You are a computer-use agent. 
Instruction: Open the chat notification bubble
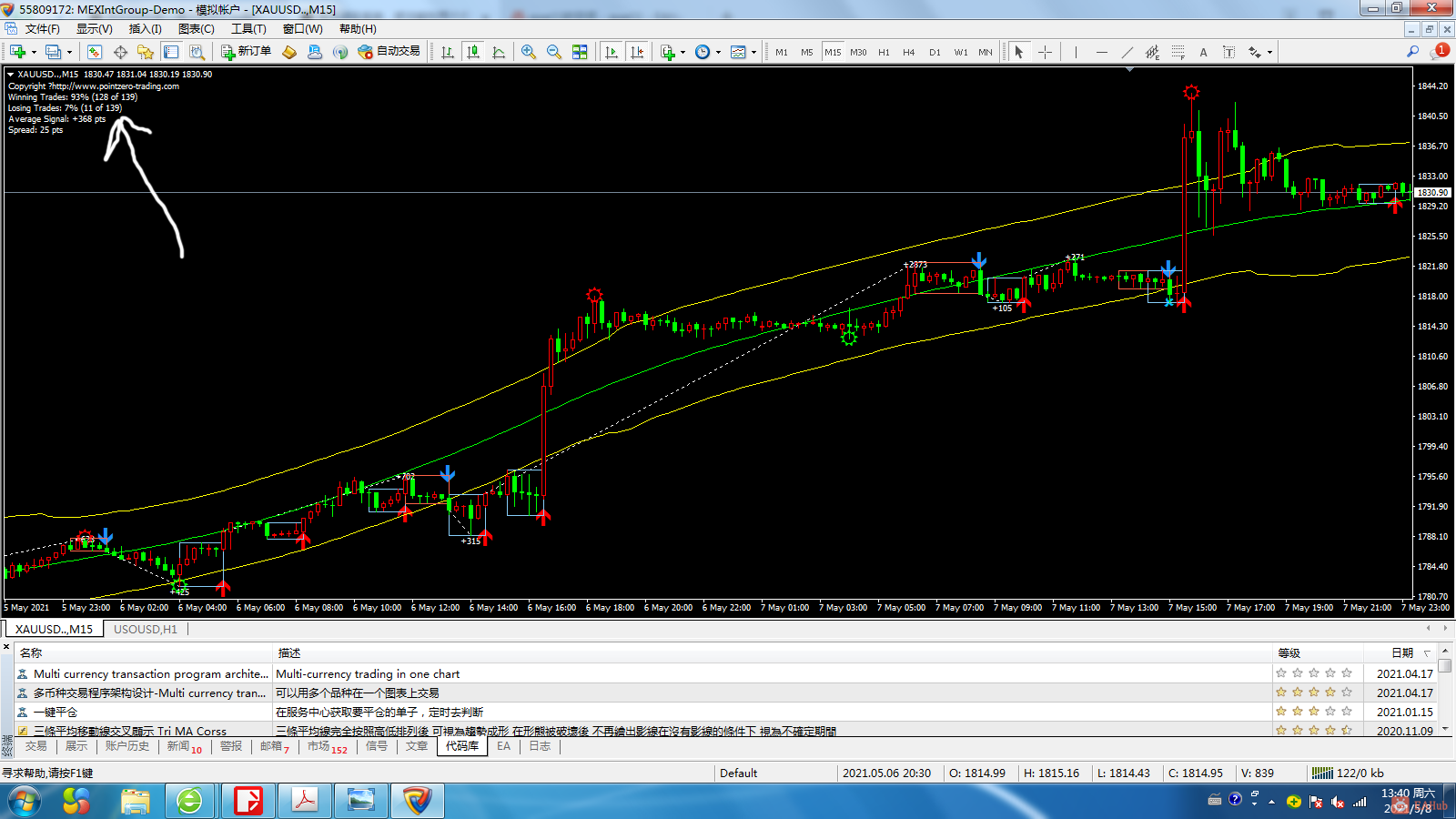pos(1439,51)
